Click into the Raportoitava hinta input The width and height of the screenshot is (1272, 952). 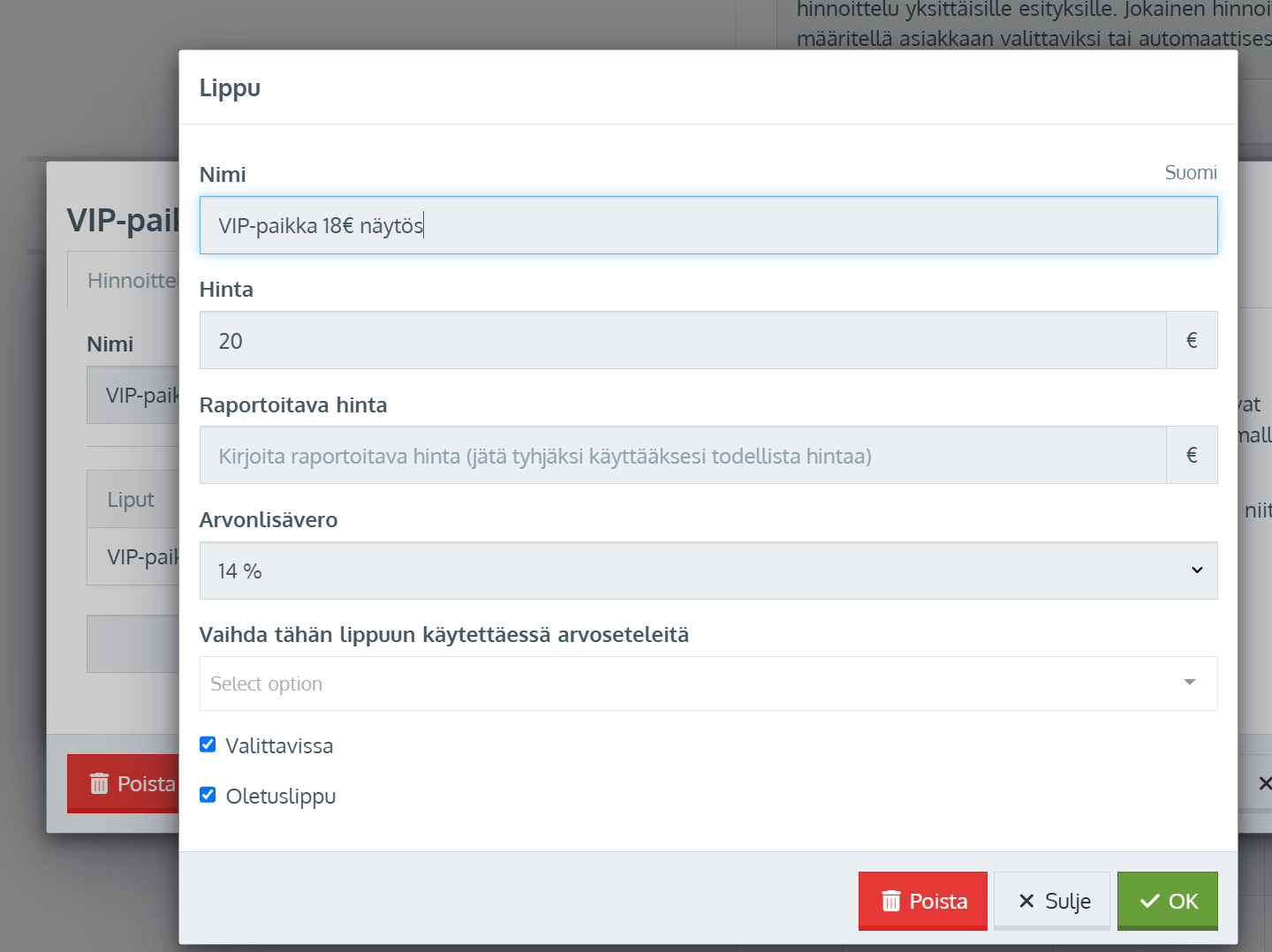[682, 456]
